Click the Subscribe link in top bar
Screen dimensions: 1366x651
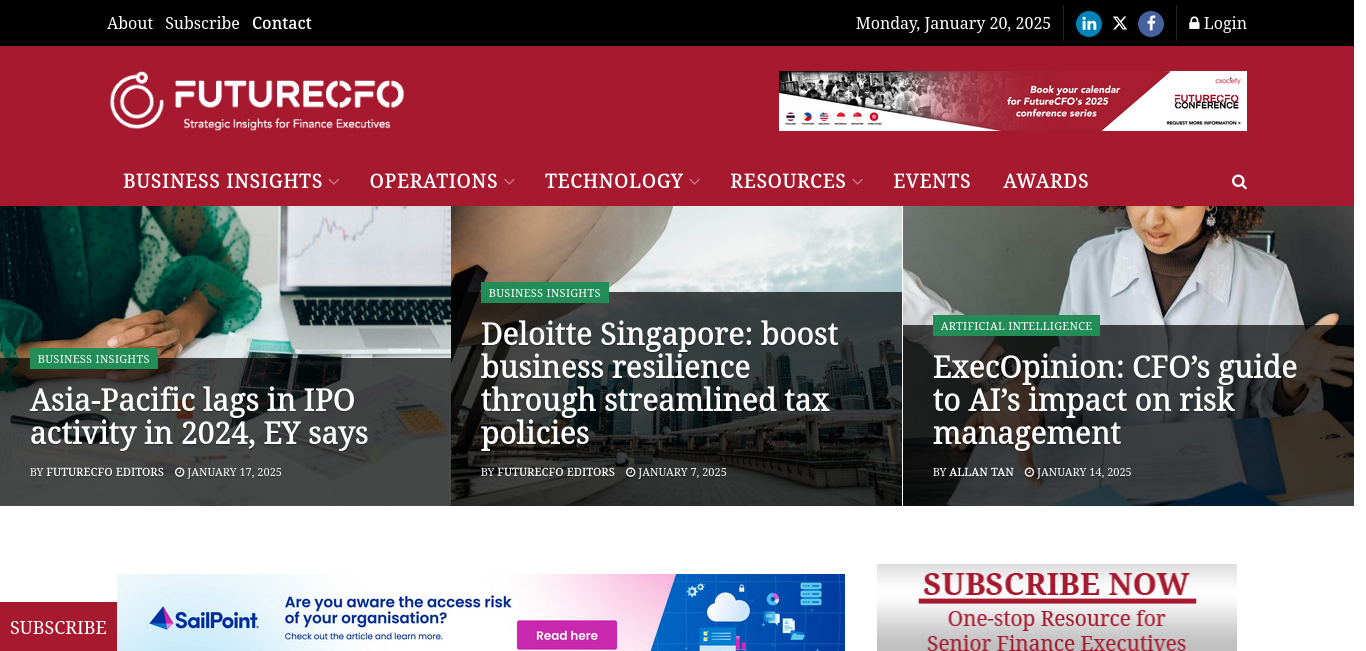[x=202, y=23]
